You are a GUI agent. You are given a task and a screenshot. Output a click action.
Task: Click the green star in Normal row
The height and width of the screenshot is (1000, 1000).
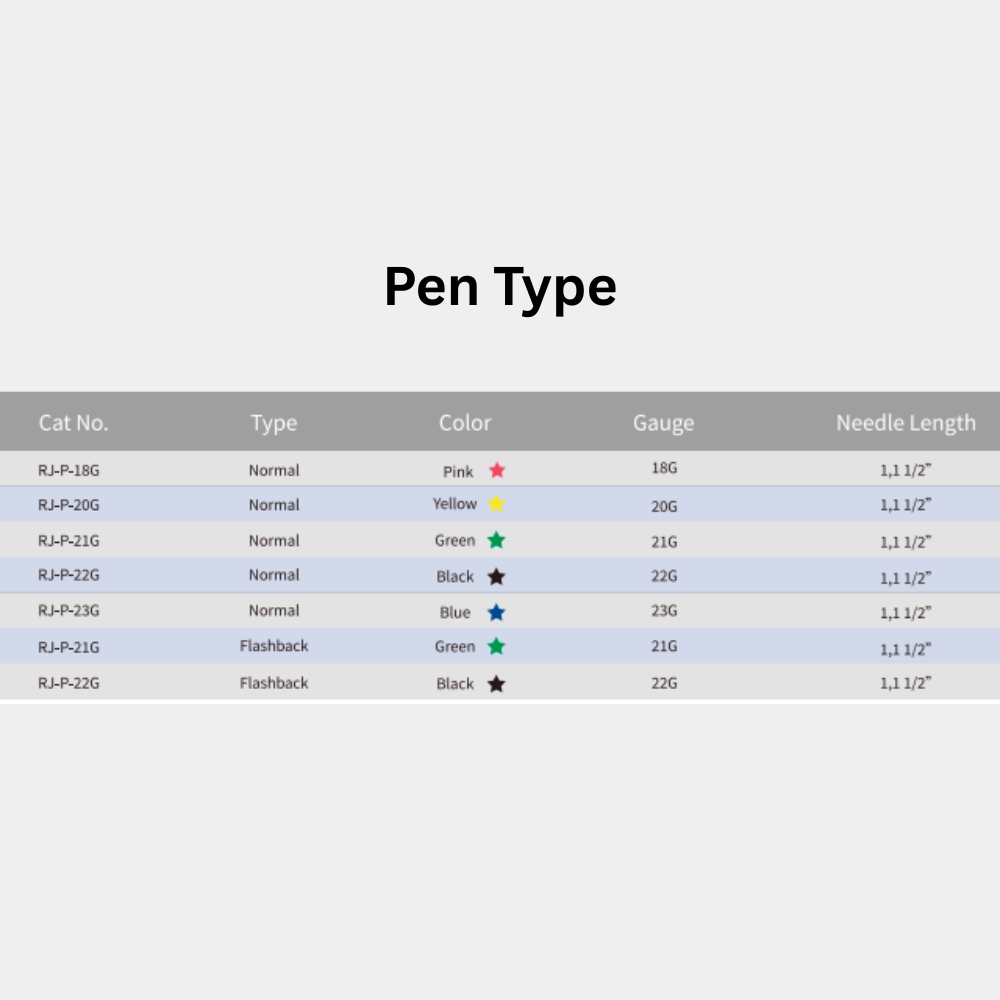496,541
